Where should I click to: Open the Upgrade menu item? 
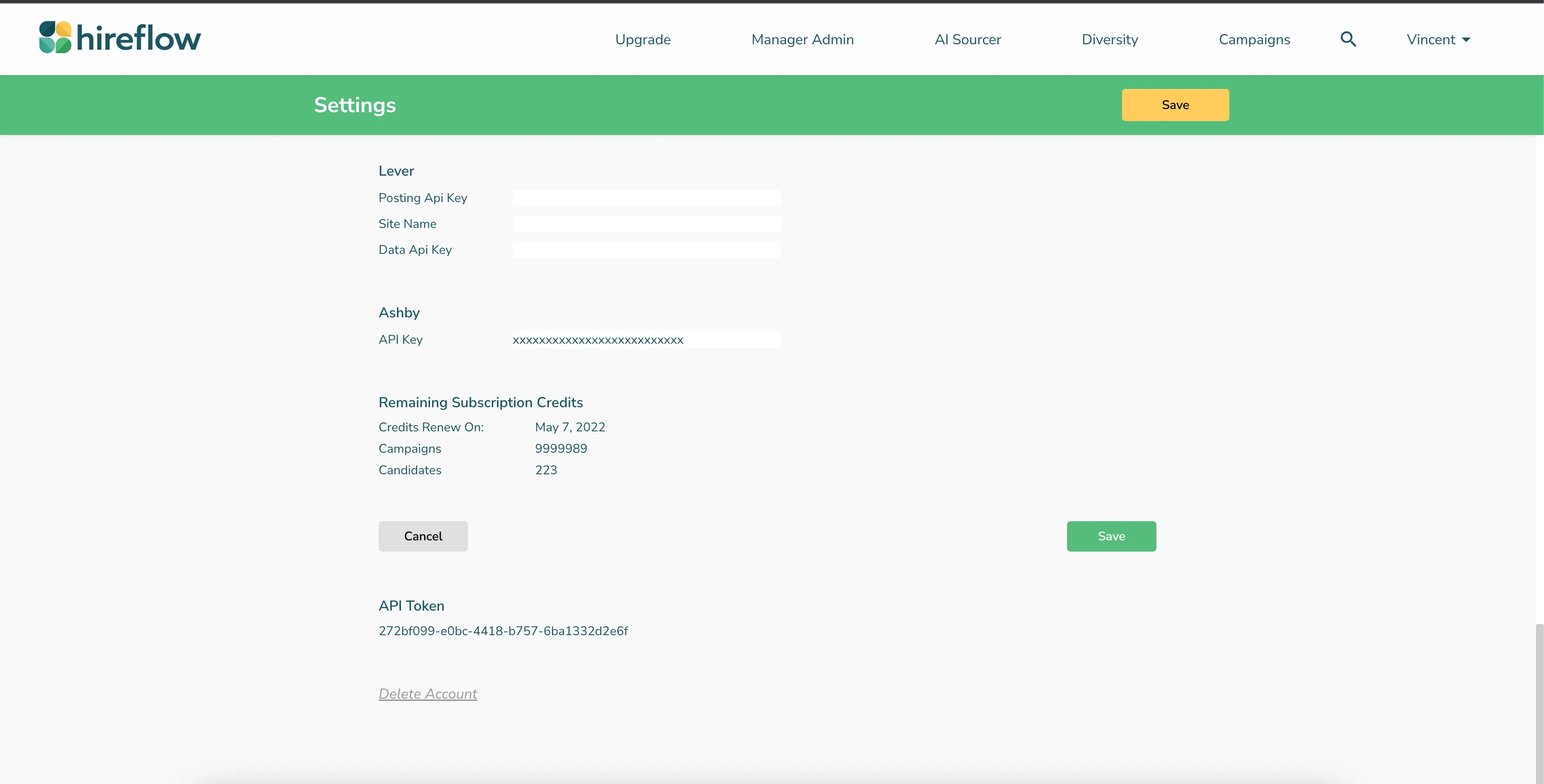(642, 40)
